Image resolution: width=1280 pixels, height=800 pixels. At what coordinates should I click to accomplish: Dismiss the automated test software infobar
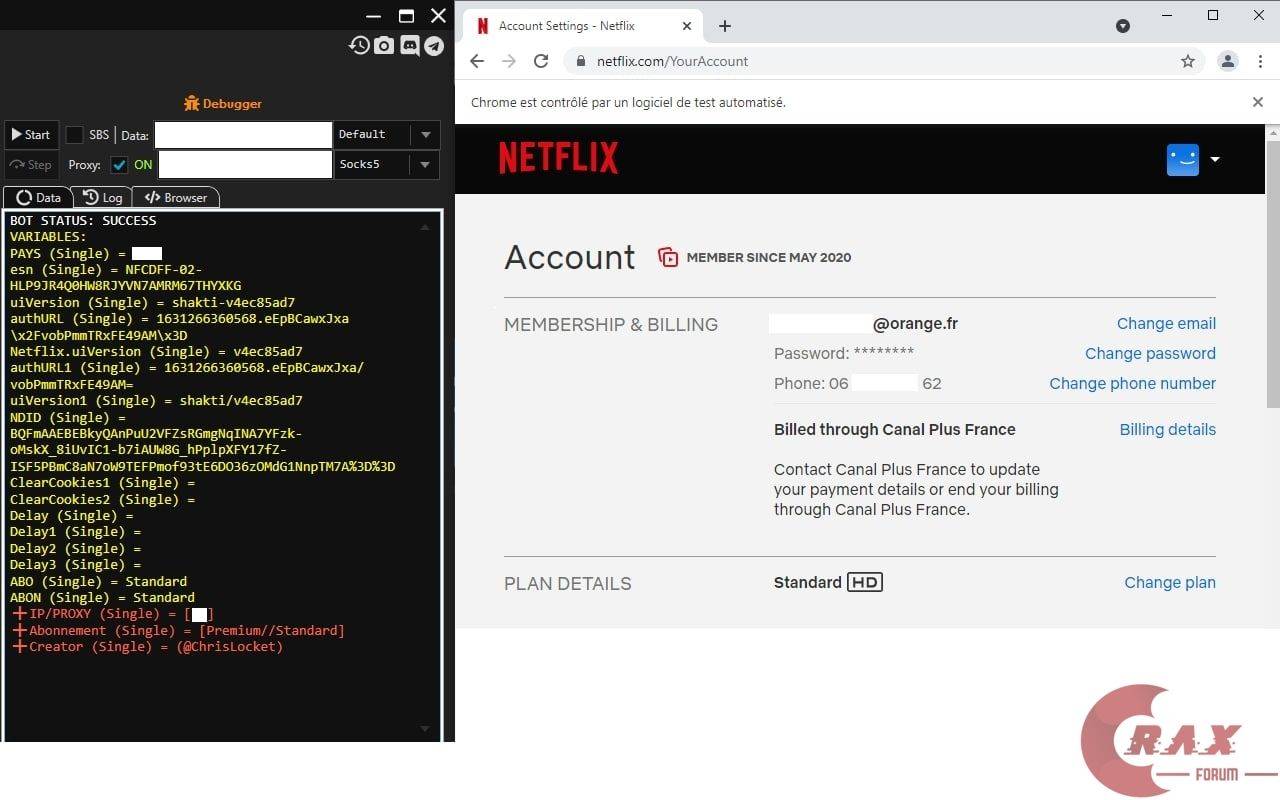coord(1258,102)
